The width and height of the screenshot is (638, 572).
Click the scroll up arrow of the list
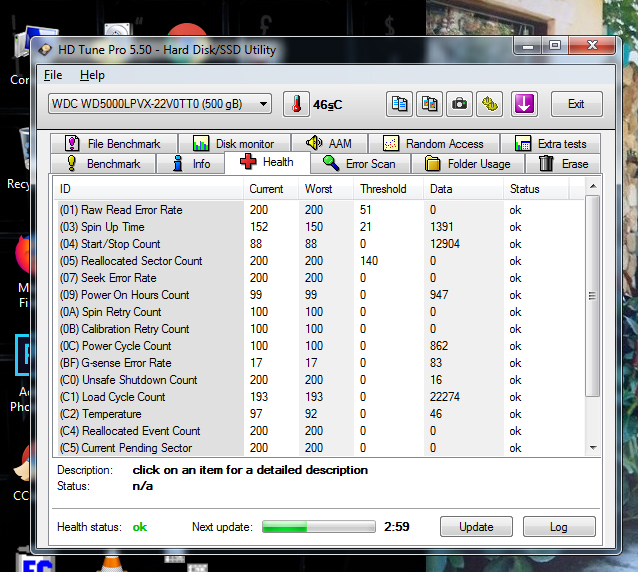point(593,186)
